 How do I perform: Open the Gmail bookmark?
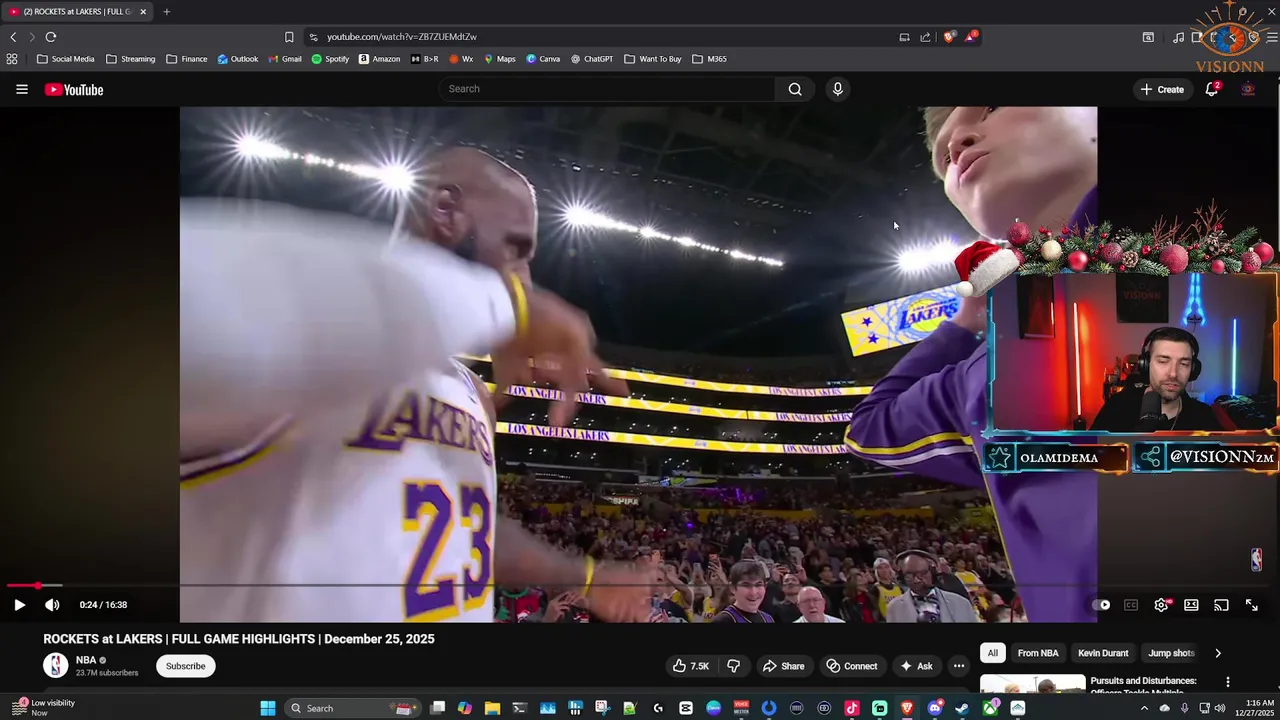pyautogui.click(x=285, y=59)
